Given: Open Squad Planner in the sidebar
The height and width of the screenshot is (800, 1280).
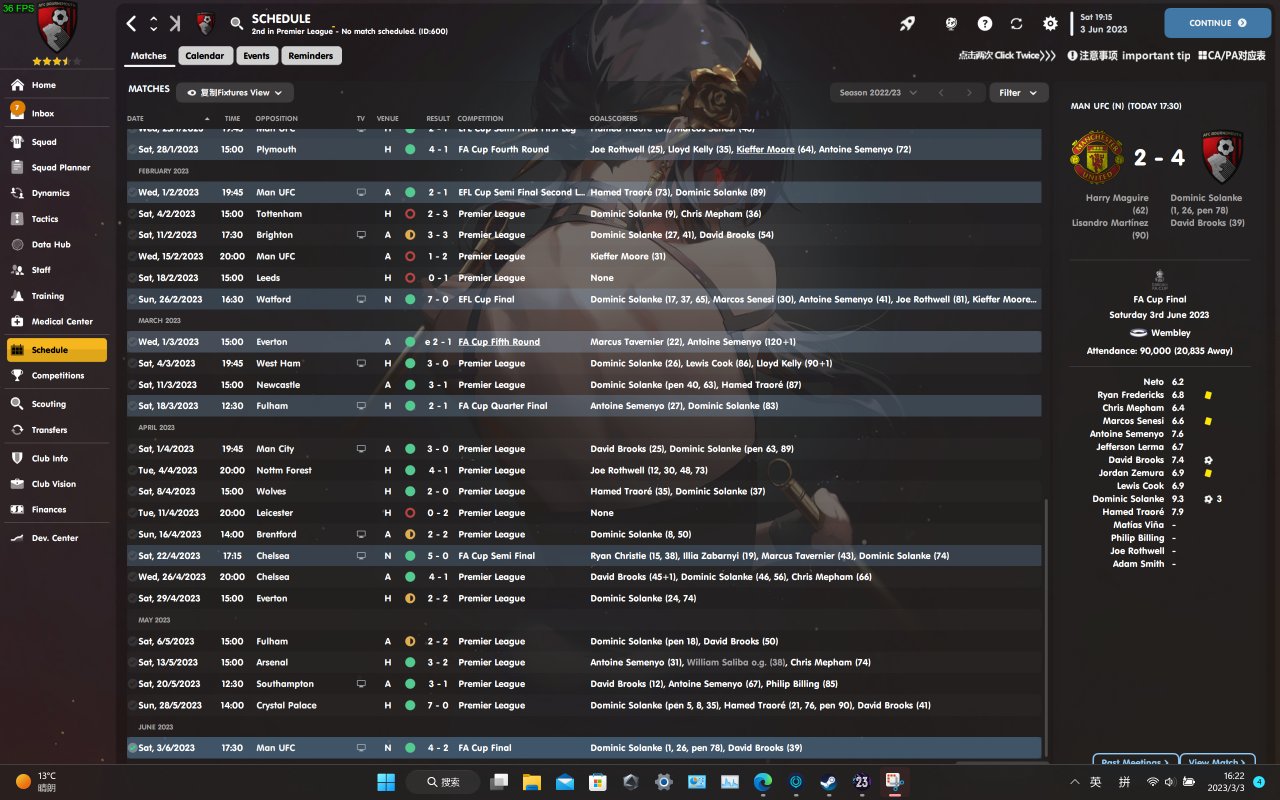Looking at the screenshot, I should [x=56, y=168].
